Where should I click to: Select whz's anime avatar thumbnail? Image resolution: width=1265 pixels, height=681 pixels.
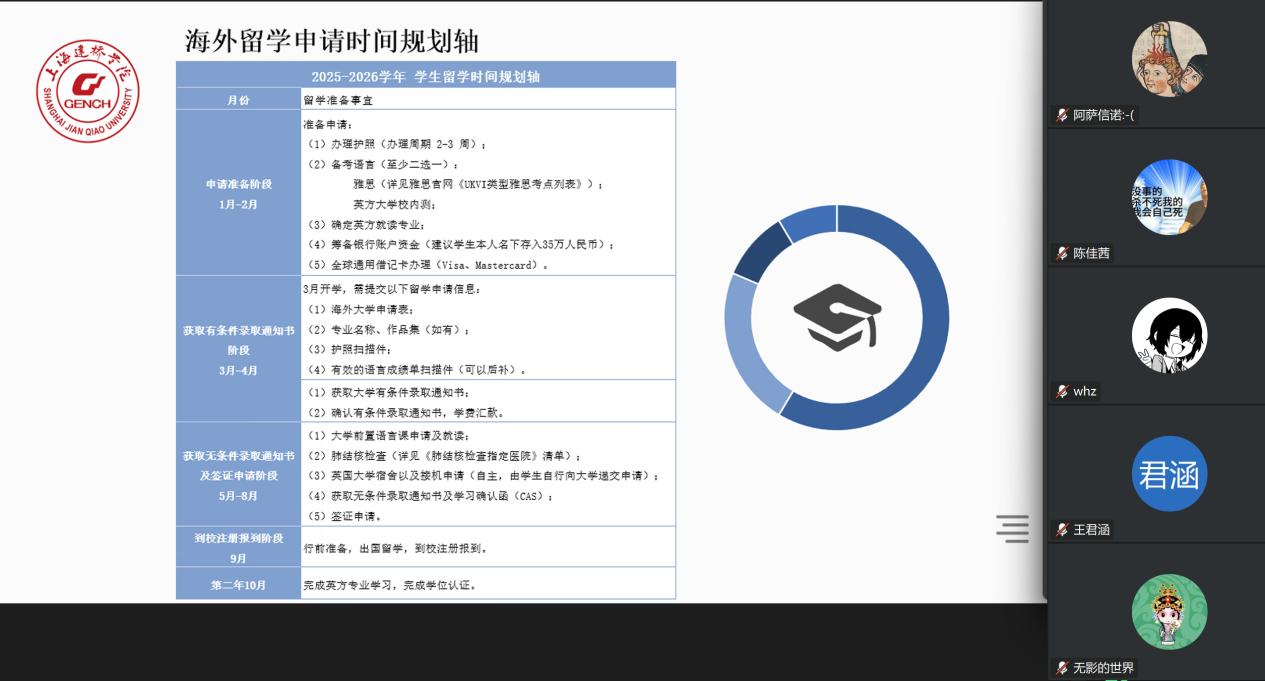[x=1169, y=335]
